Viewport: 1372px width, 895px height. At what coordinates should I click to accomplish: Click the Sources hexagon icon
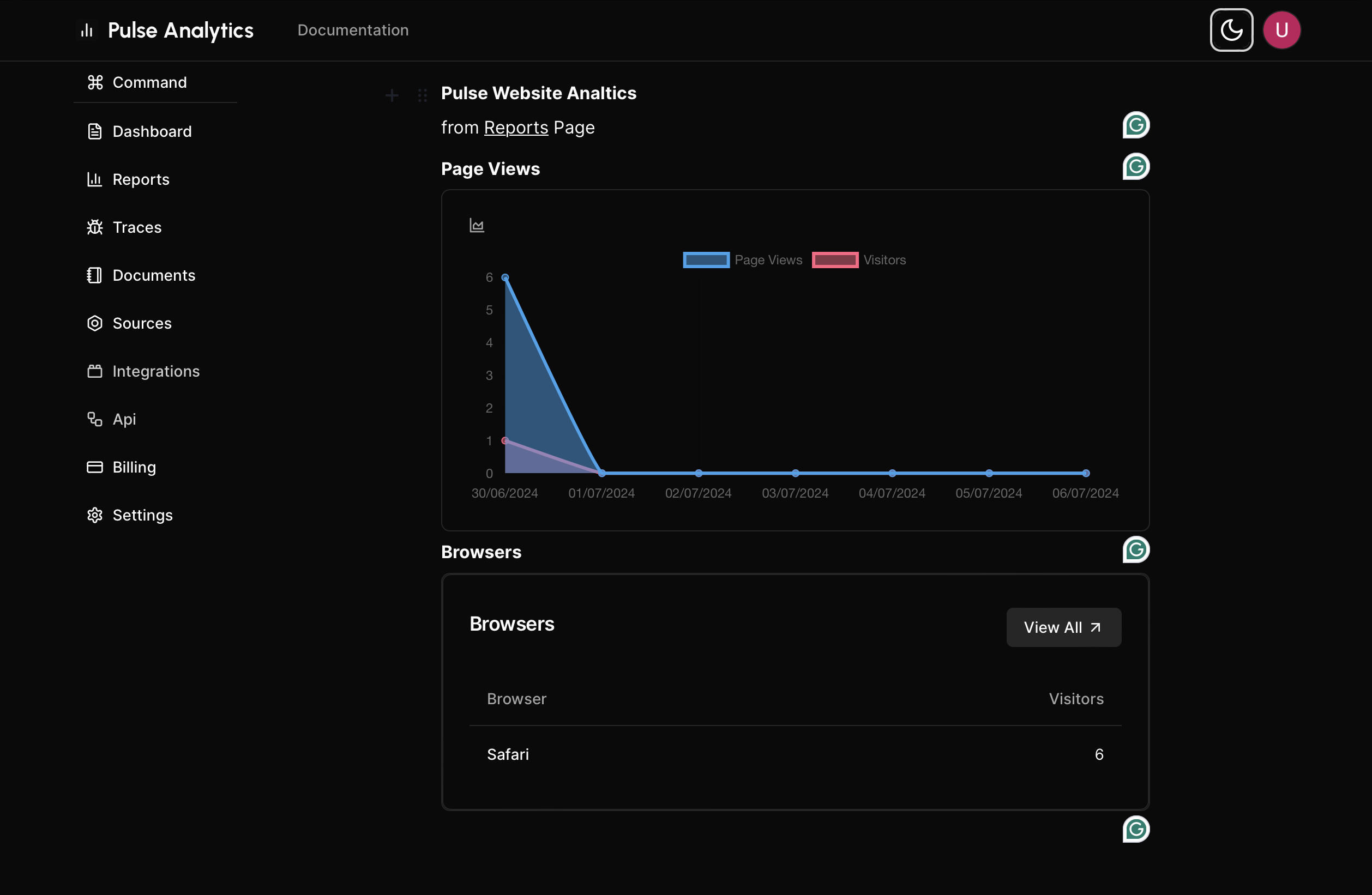94,323
